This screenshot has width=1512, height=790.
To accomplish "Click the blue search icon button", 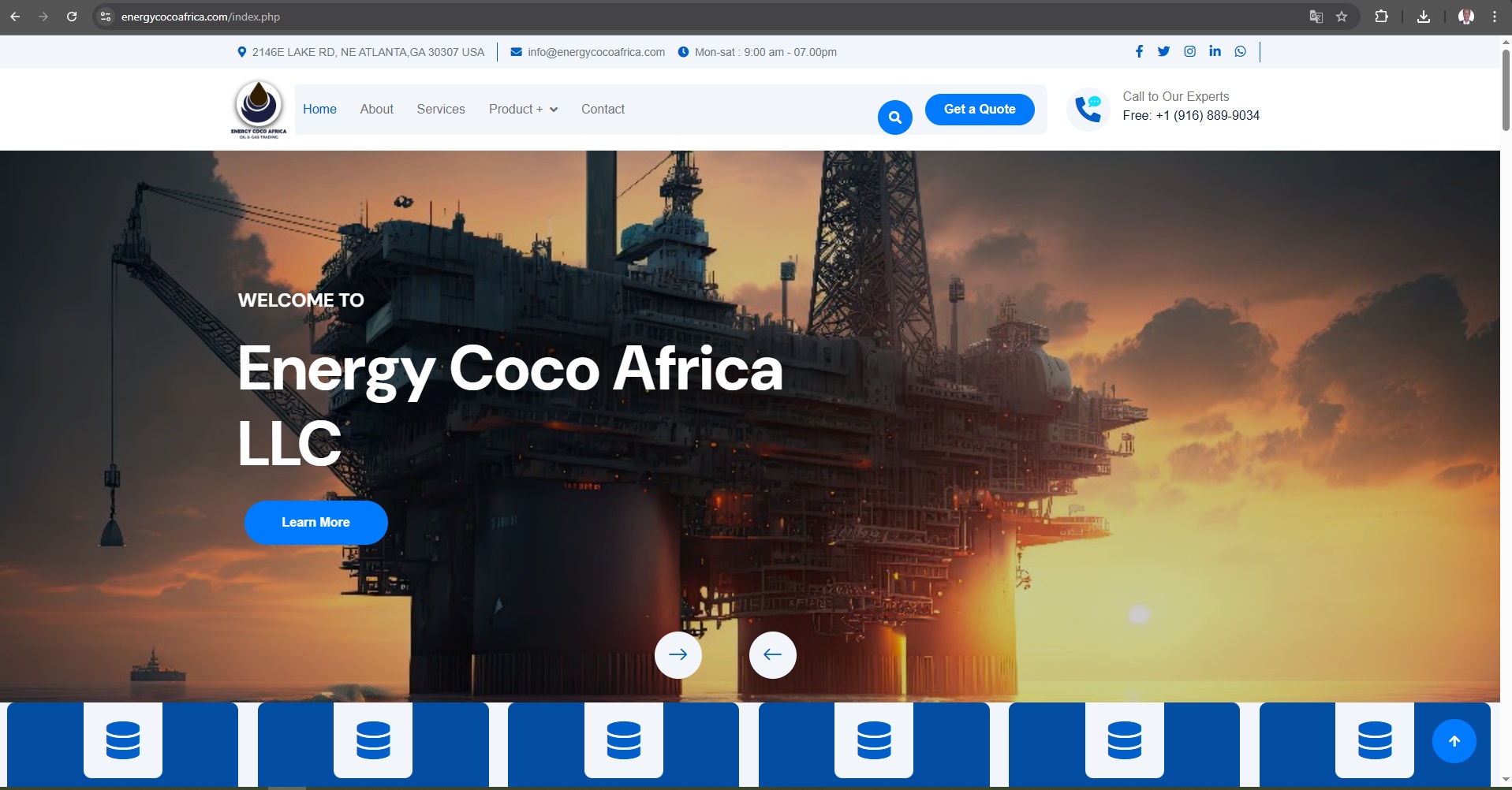I will (894, 117).
